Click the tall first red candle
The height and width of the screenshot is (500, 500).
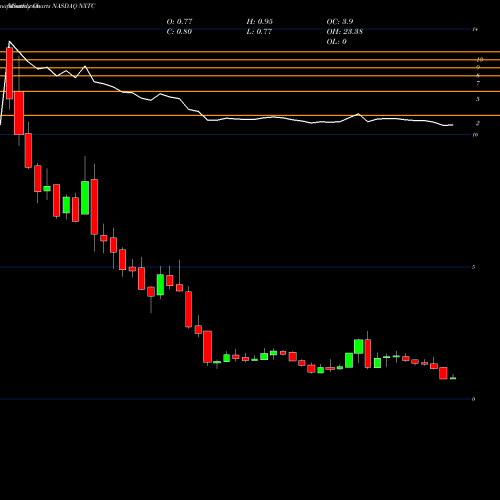click(9, 73)
